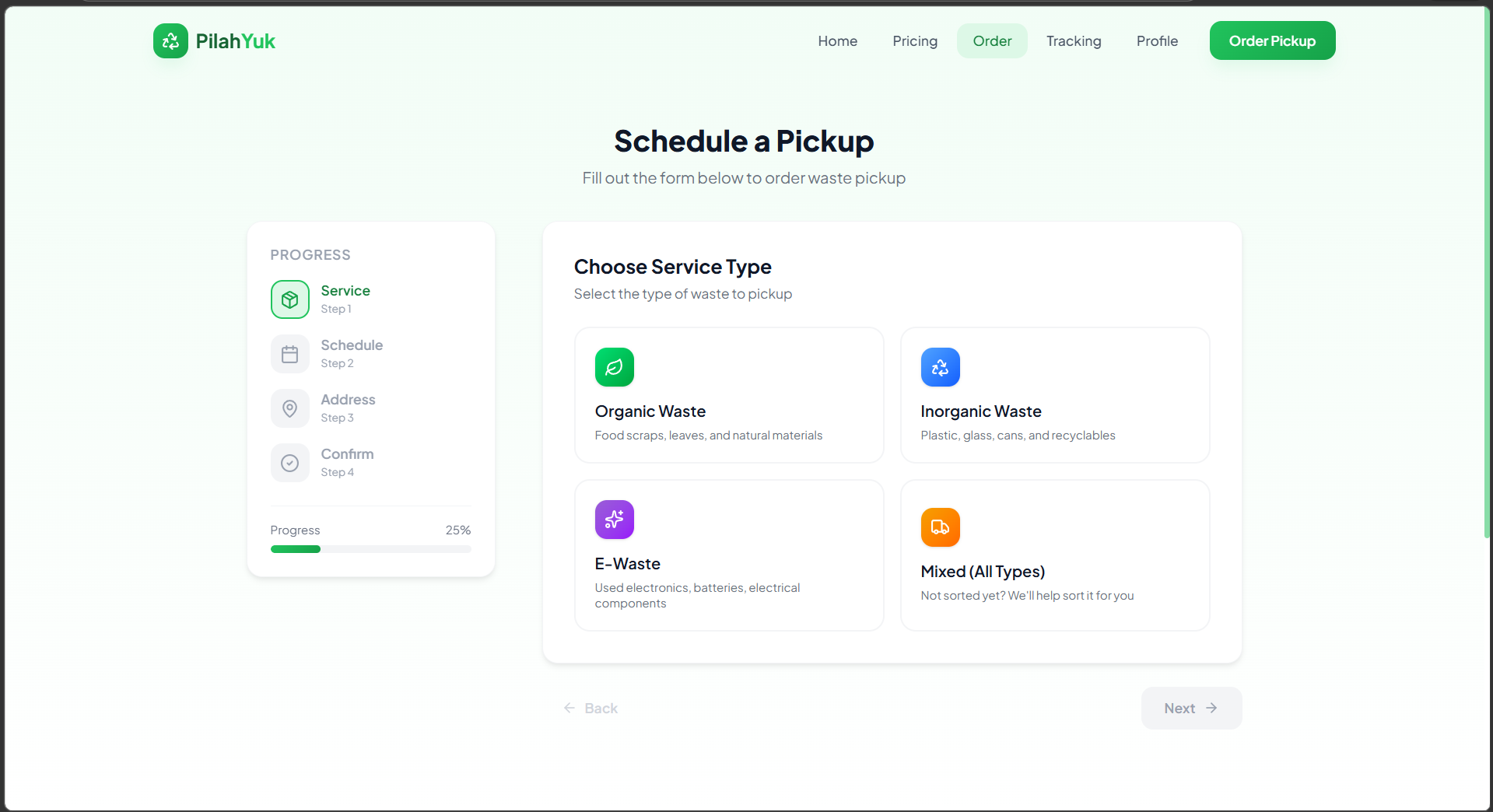1493x812 pixels.
Task: Click the Step 2 label under Schedule
Action: coord(337,363)
